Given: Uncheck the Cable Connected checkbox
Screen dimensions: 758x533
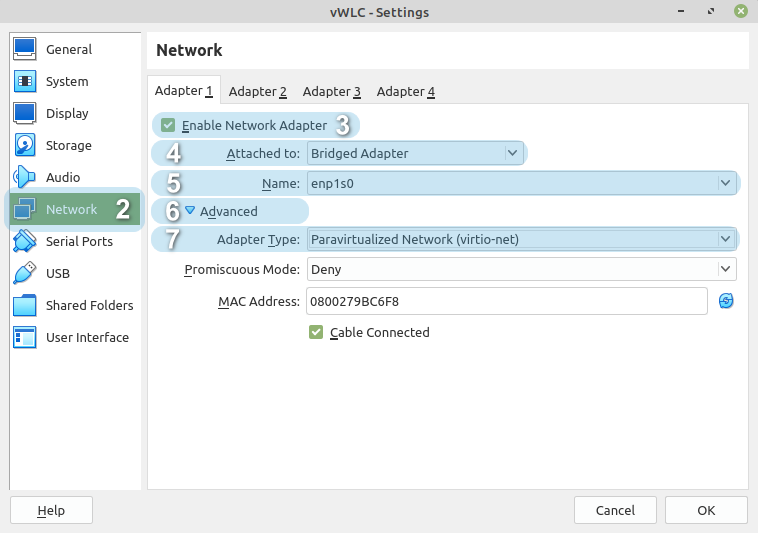Looking at the screenshot, I should [x=316, y=332].
